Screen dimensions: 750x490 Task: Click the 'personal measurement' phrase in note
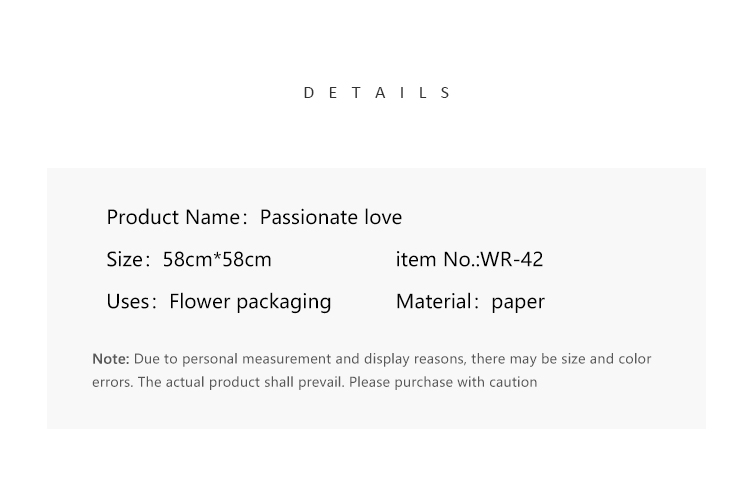tap(256, 359)
